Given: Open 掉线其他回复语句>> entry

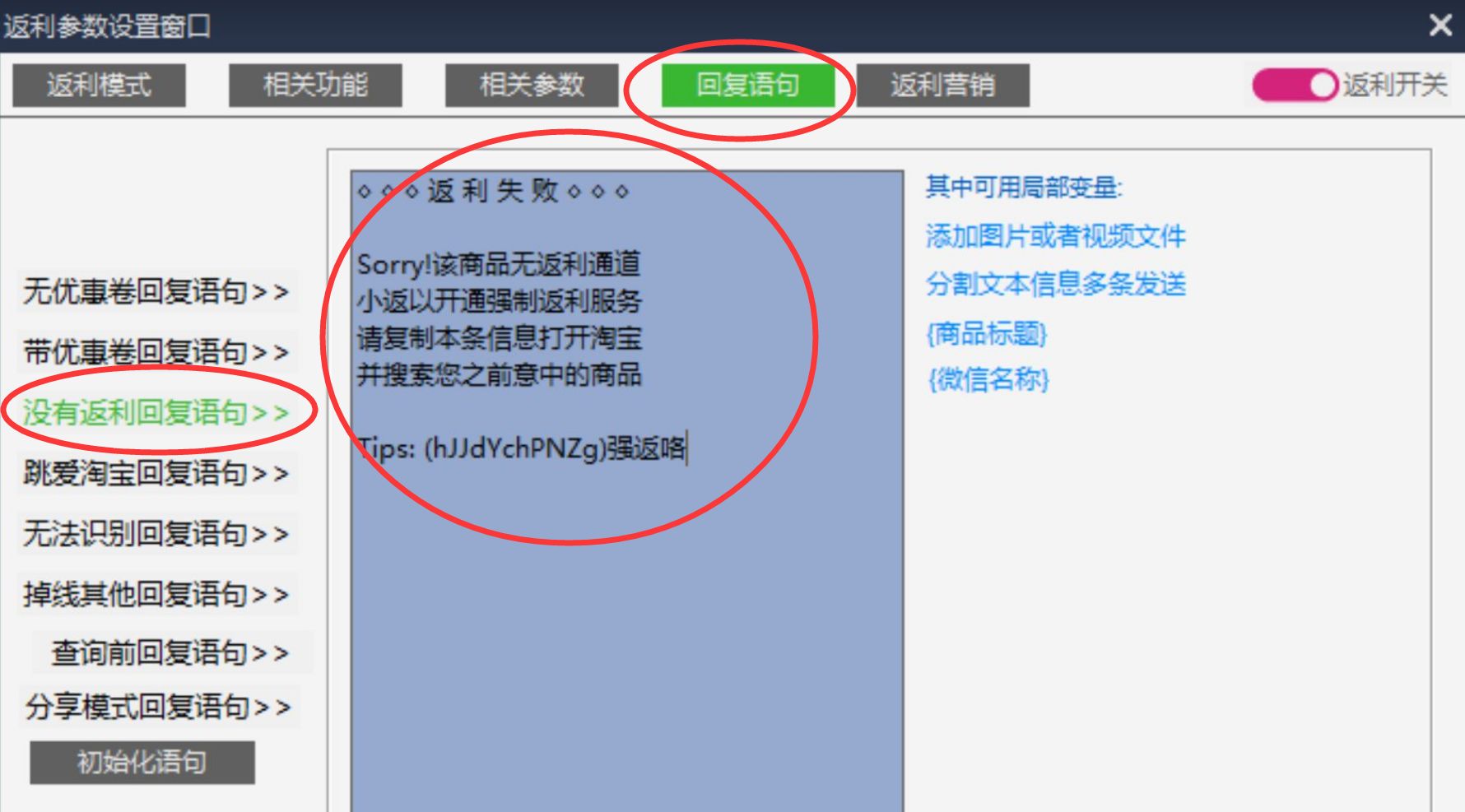Looking at the screenshot, I should tap(156, 594).
